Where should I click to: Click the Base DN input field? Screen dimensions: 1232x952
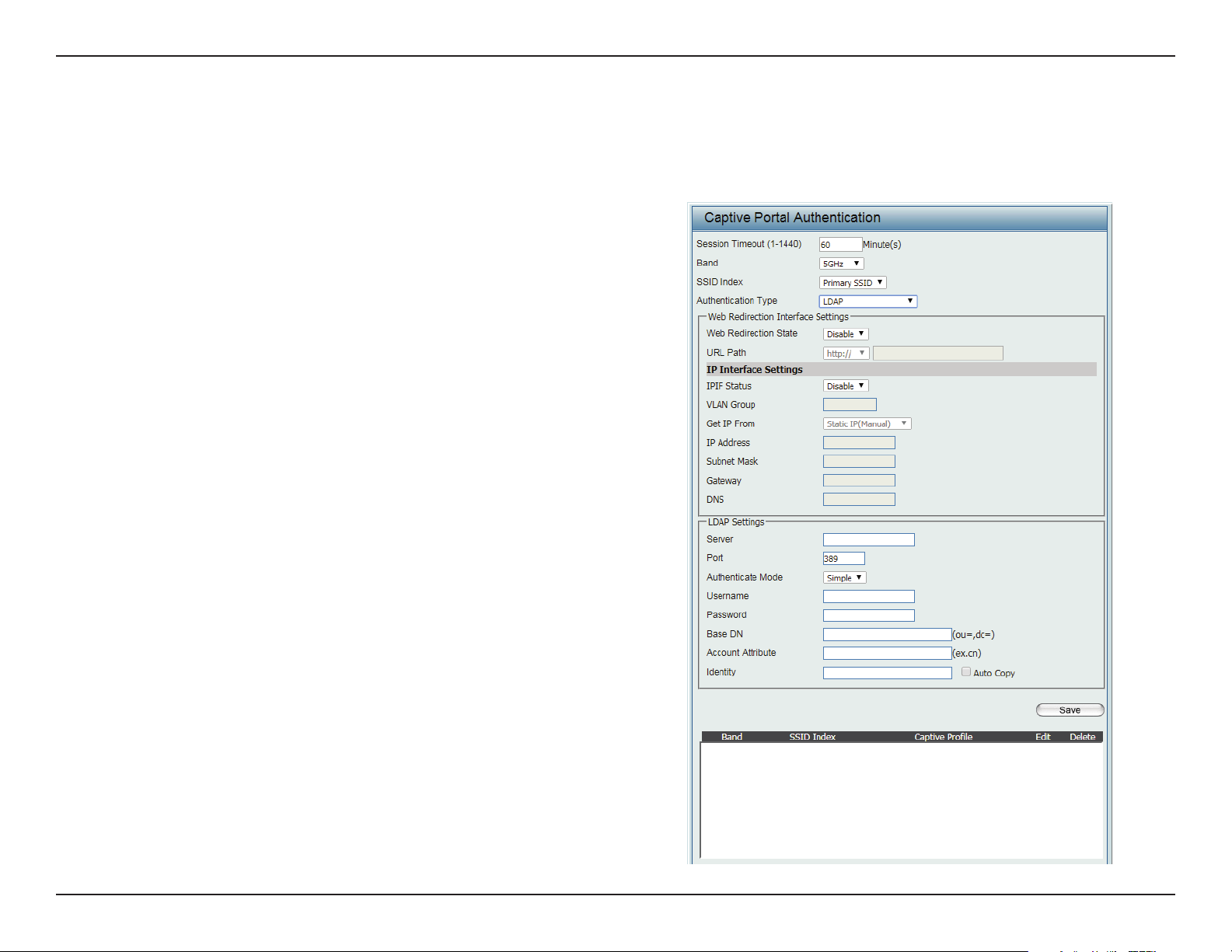pos(888,635)
